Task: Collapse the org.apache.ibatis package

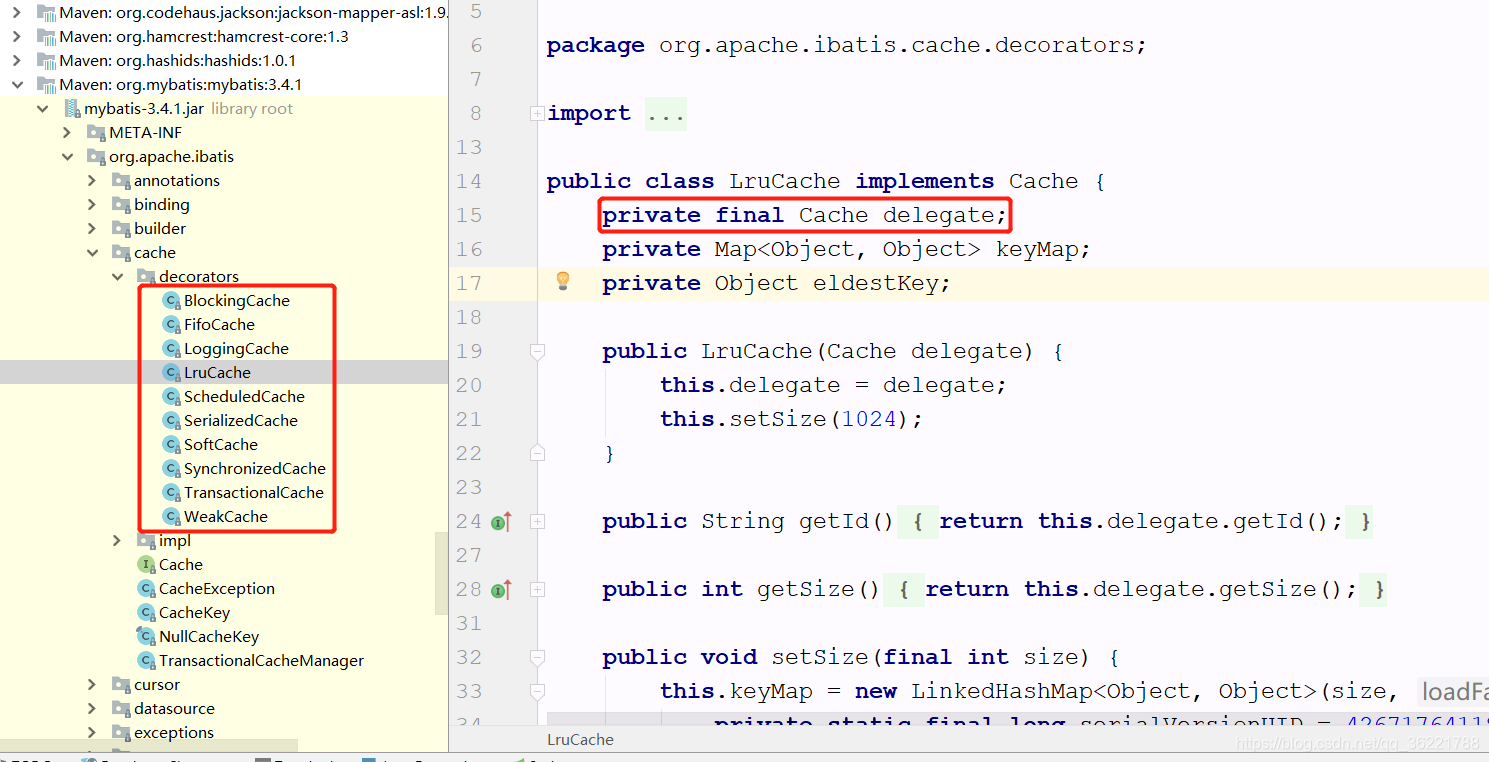Action: coord(68,156)
